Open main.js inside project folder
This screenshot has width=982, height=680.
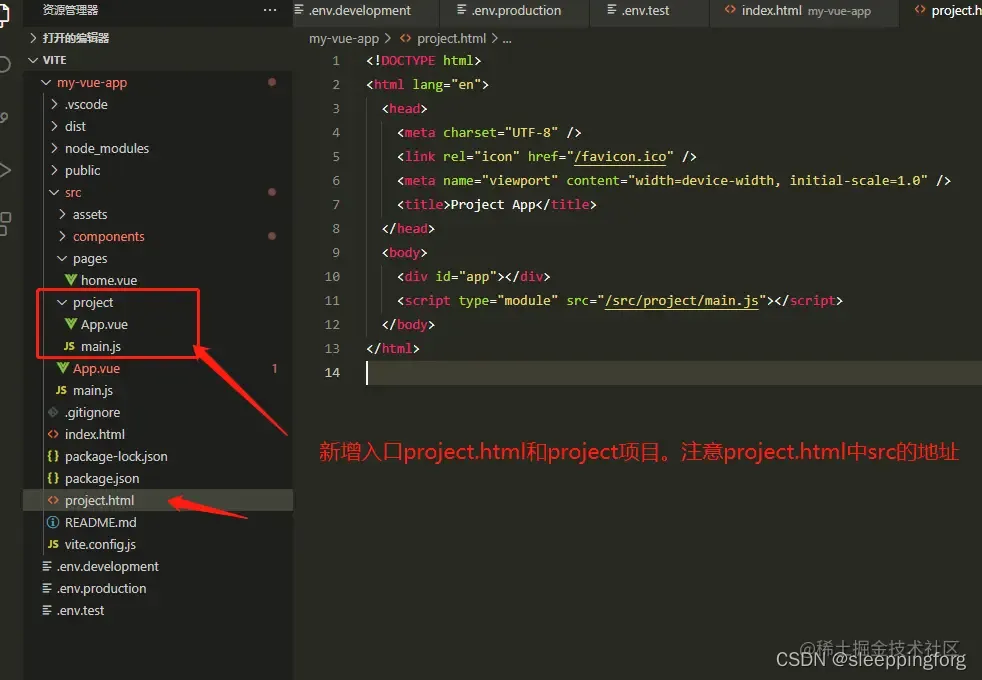click(101, 346)
